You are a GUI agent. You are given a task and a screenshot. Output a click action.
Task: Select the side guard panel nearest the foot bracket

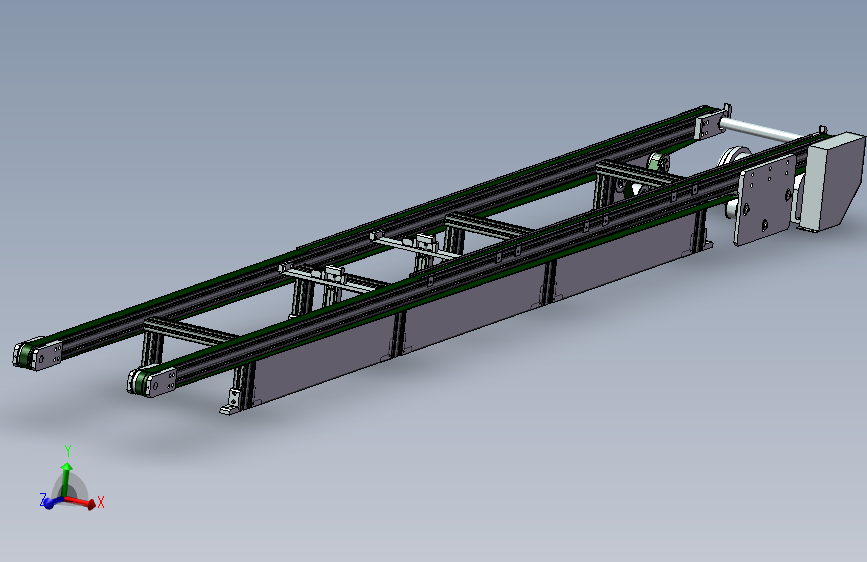coord(323,359)
